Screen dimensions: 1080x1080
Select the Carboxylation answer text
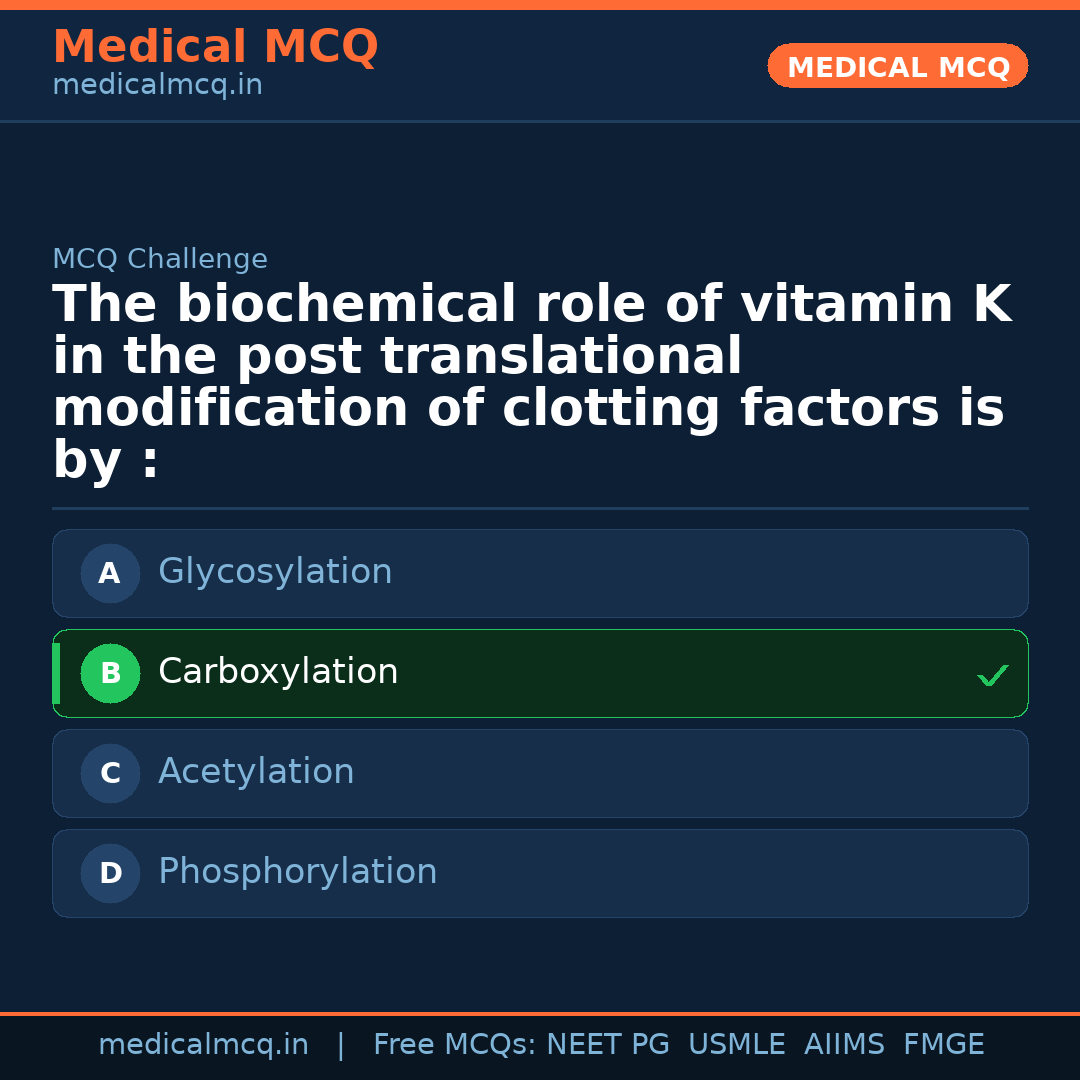278,672
